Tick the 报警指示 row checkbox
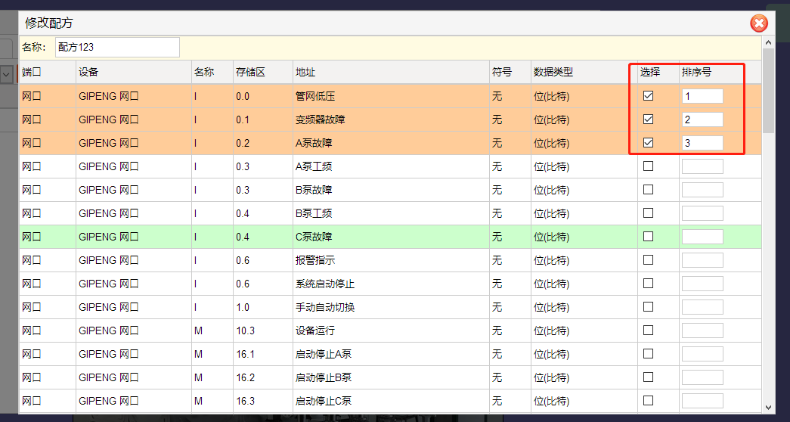The width and height of the screenshot is (790, 422). point(648,259)
